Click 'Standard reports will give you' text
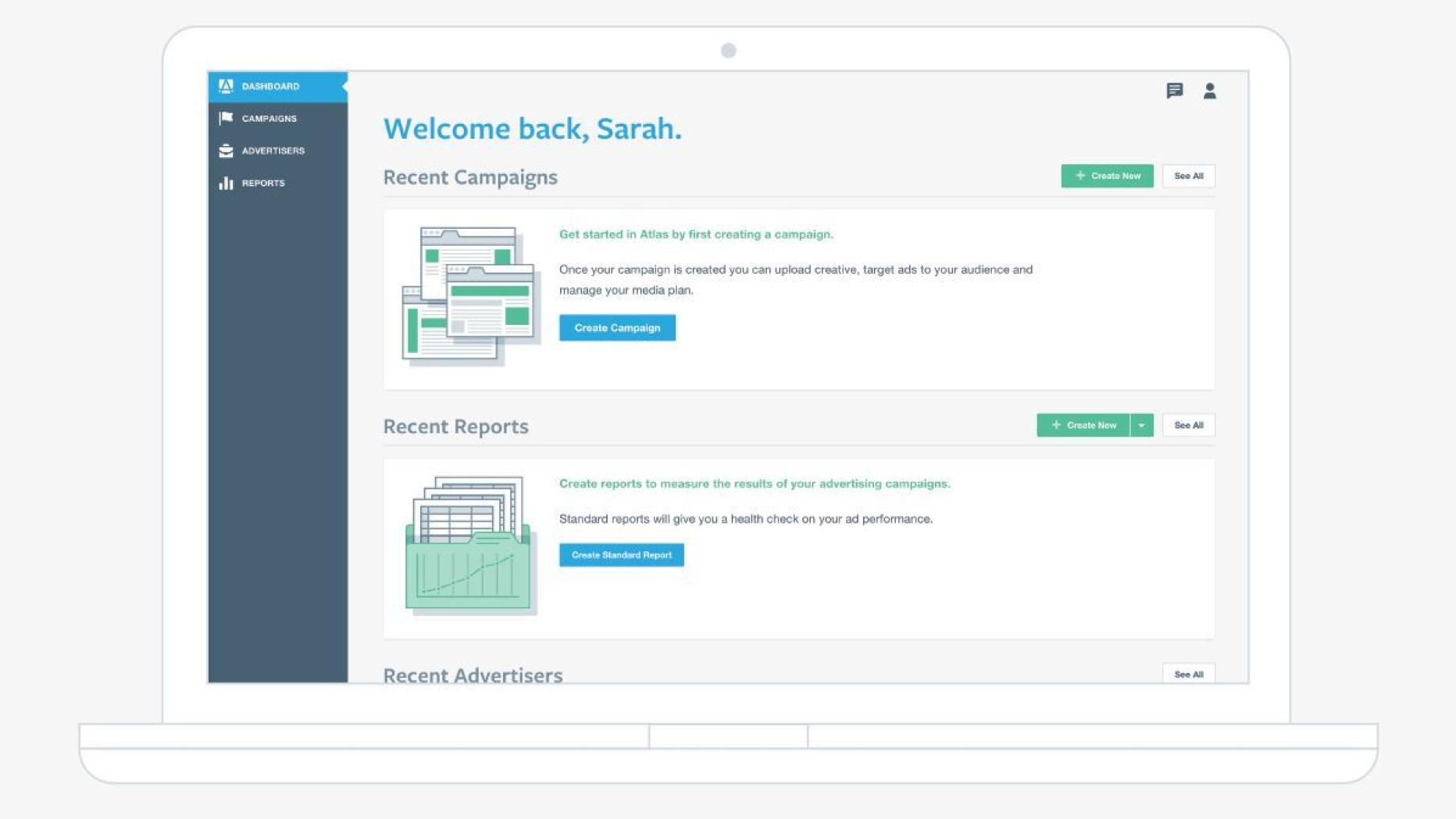 coord(746,518)
